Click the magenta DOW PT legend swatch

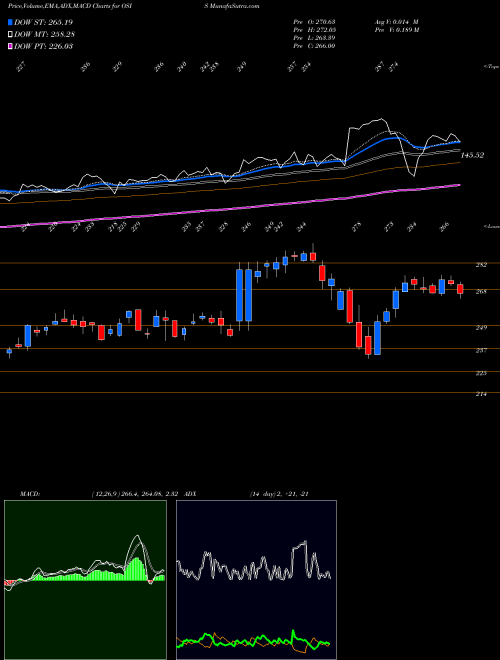pyautogui.click(x=10, y=46)
